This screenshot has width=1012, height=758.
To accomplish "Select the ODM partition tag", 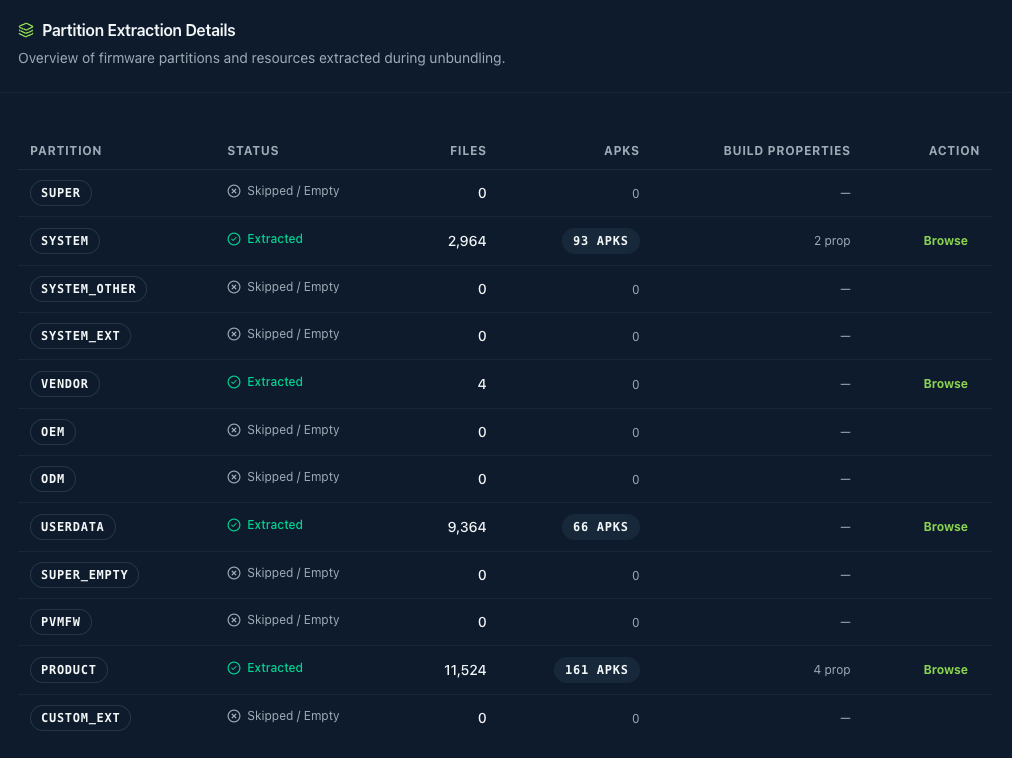I will (53, 479).
